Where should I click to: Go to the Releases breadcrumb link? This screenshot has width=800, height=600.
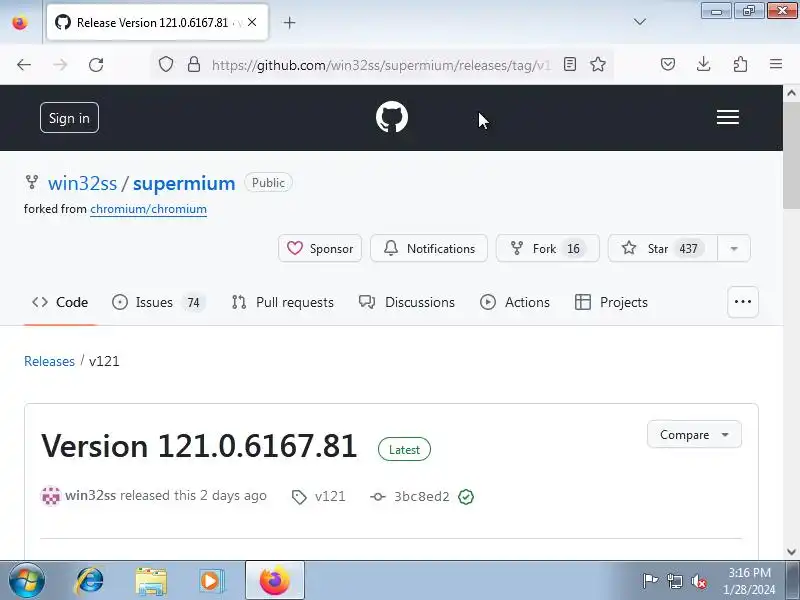[49, 361]
